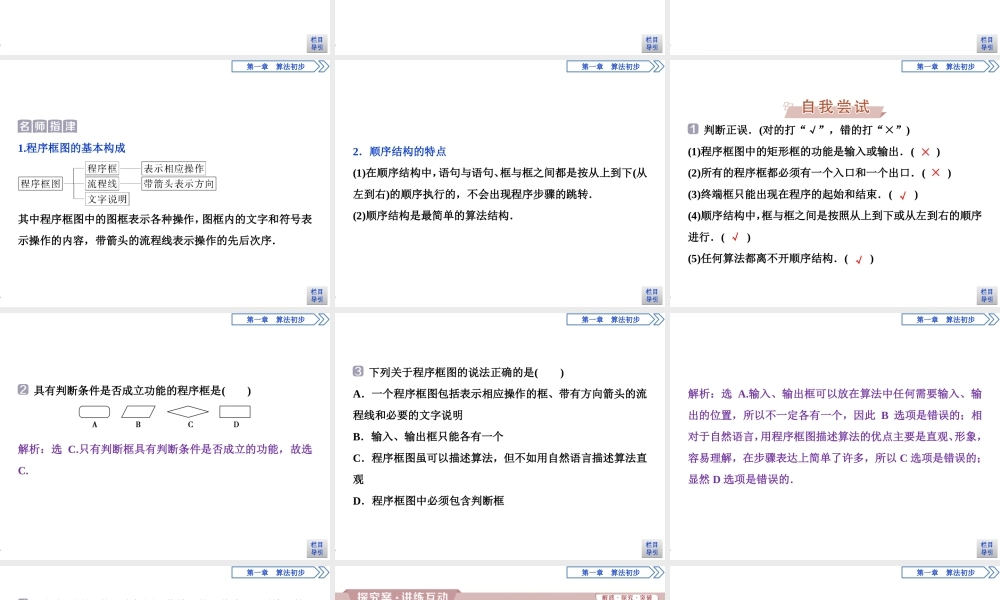Click the 栏目导引 button on the 自我尝试 slide
This screenshot has height=600, width=1000.
(x=986, y=295)
